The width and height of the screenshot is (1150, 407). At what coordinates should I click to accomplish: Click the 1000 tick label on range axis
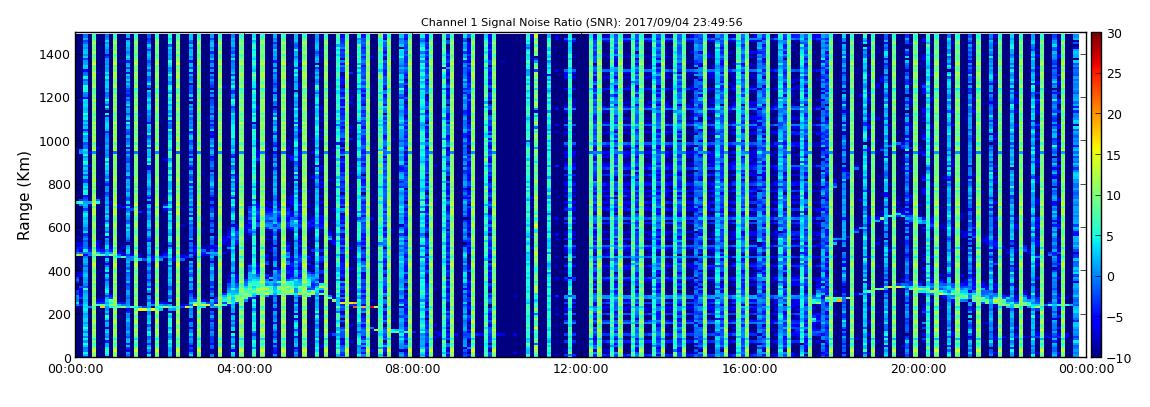[56, 142]
